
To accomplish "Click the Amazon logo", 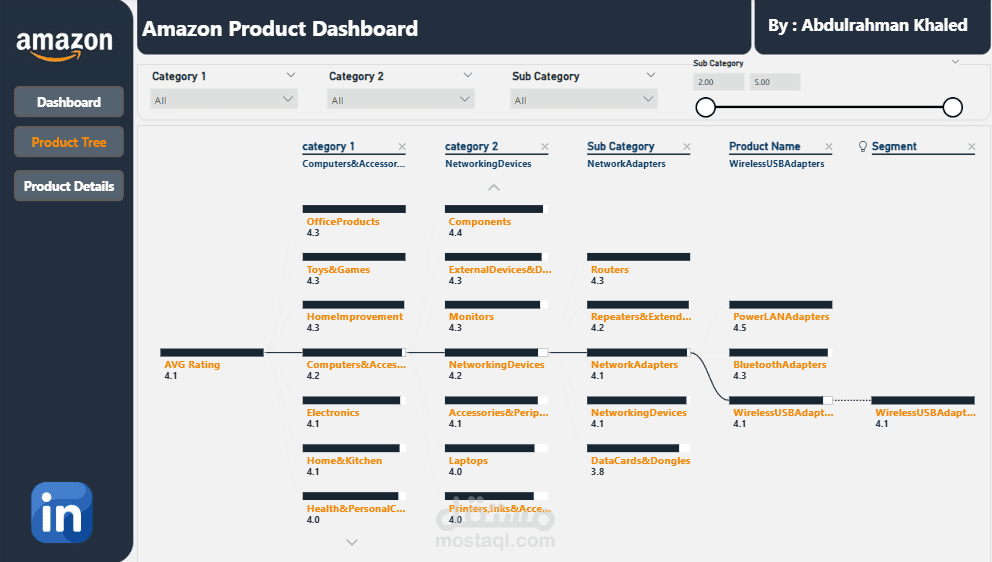I will click(65, 44).
